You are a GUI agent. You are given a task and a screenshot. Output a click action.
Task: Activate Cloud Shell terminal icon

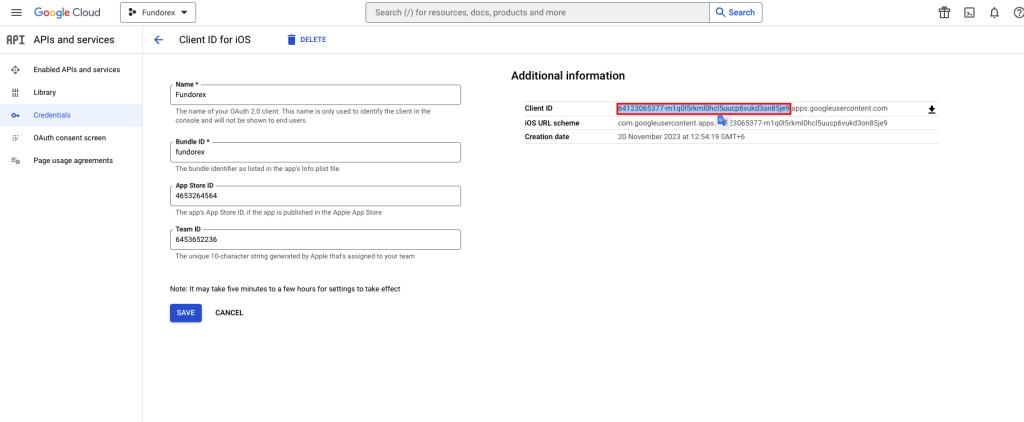pos(970,12)
